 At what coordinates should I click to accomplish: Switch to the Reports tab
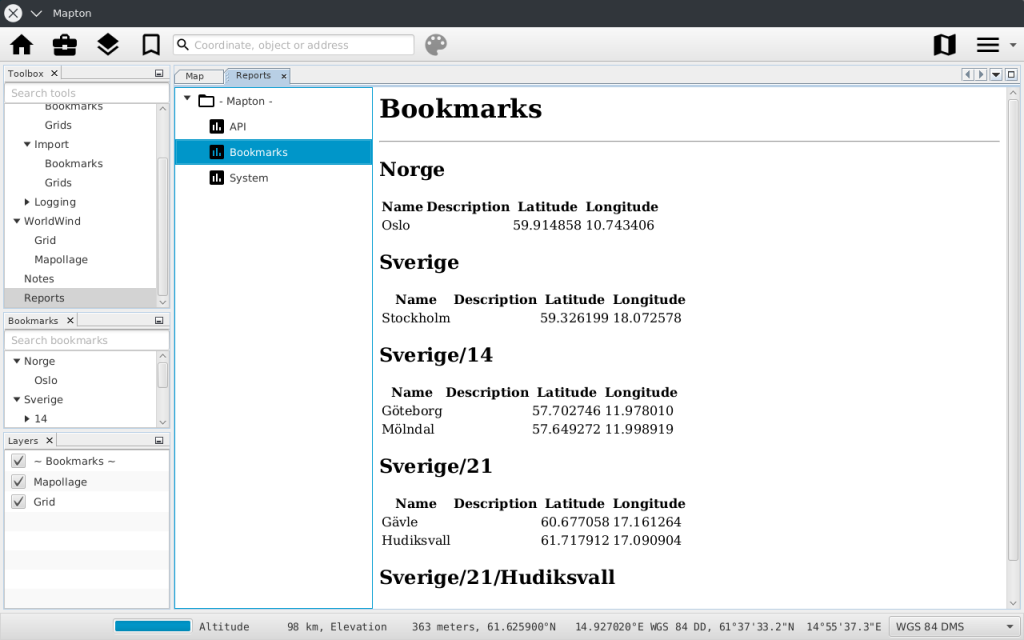click(x=253, y=75)
